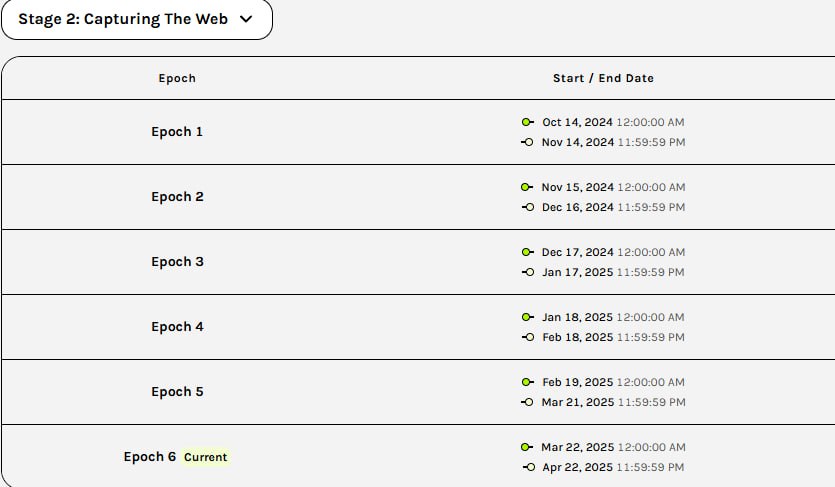
Task: Click the green start marker for Epoch 4
Action: coord(528,317)
